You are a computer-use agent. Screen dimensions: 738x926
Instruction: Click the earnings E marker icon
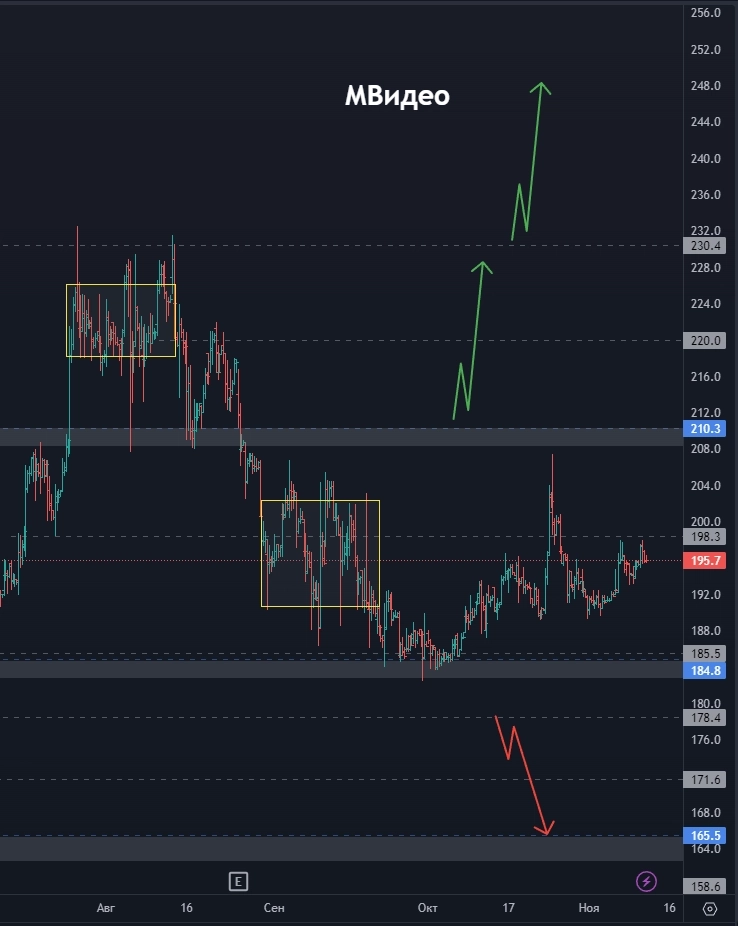pyautogui.click(x=239, y=882)
